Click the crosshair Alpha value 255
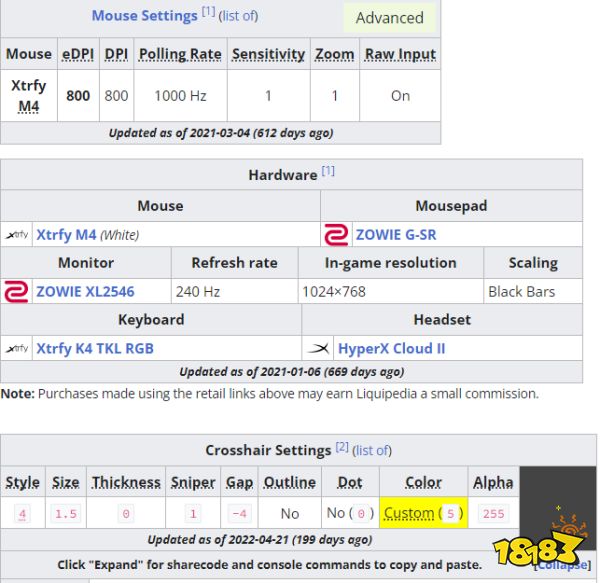The image size is (600, 583). [x=494, y=513]
